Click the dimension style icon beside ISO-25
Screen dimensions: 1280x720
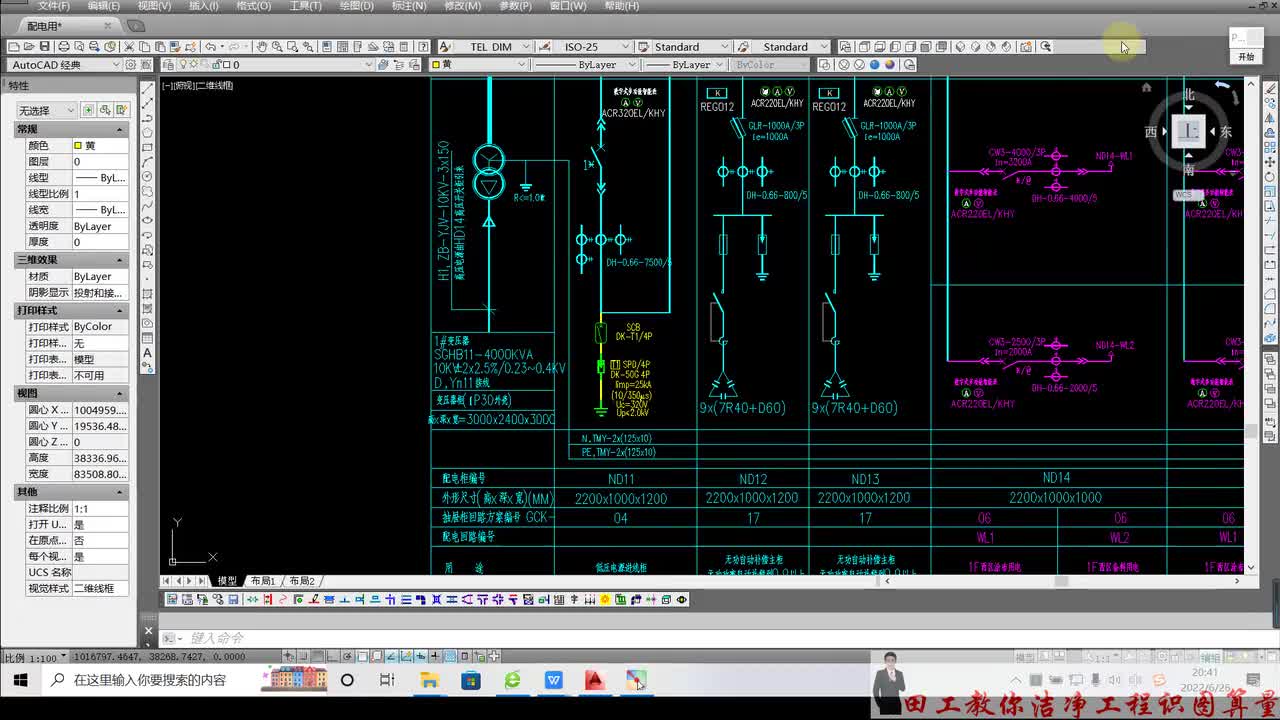point(544,47)
